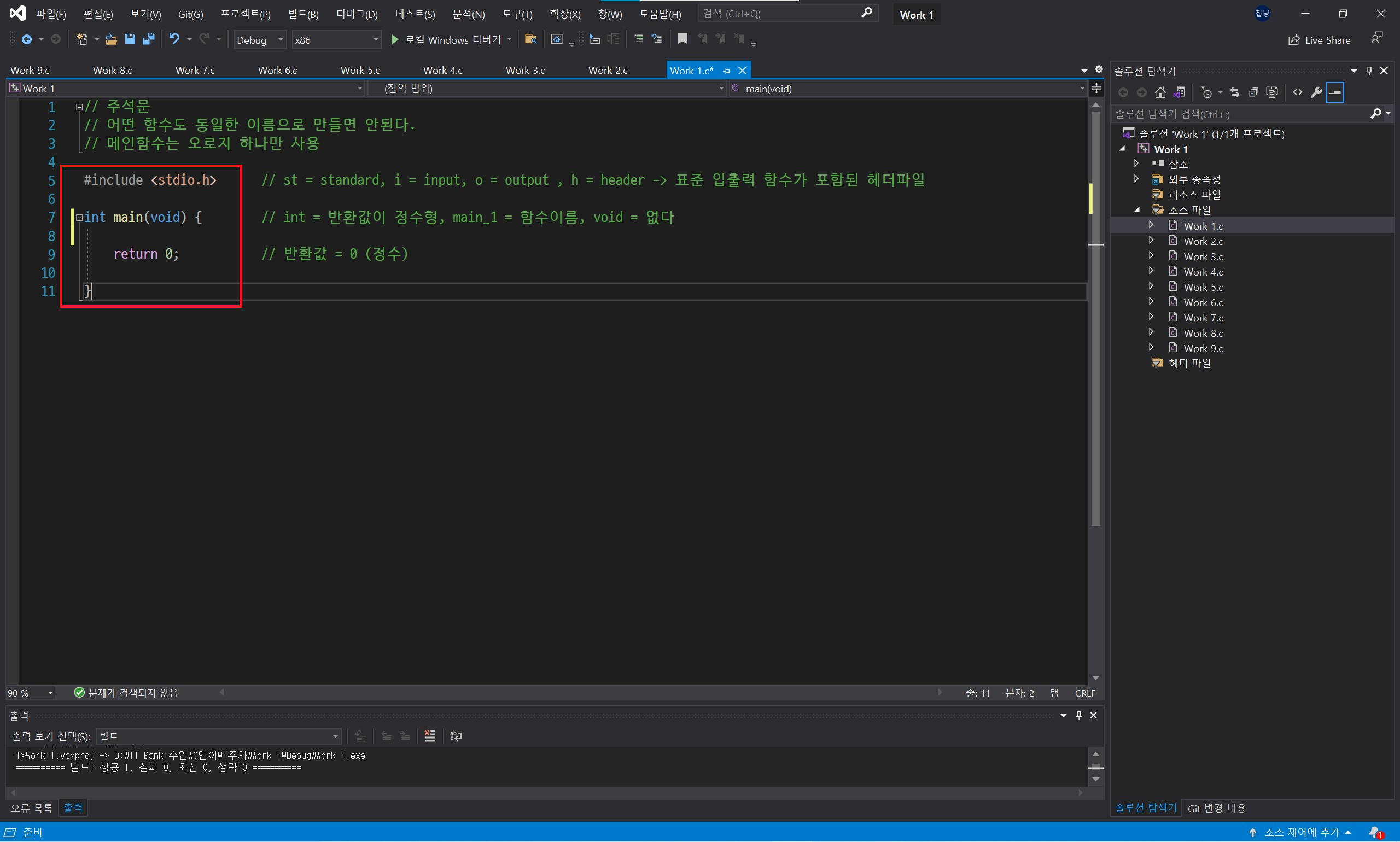Open Properties wrench icon in Solution Explorer

pos(1316,92)
